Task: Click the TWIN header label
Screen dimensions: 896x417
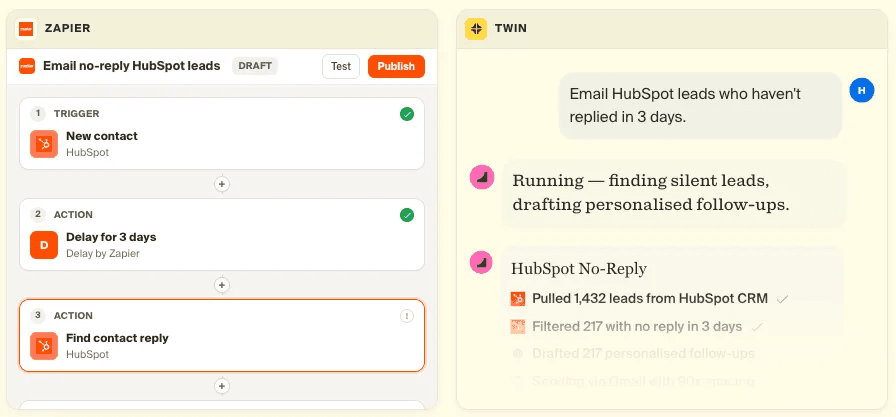Action: (511, 28)
